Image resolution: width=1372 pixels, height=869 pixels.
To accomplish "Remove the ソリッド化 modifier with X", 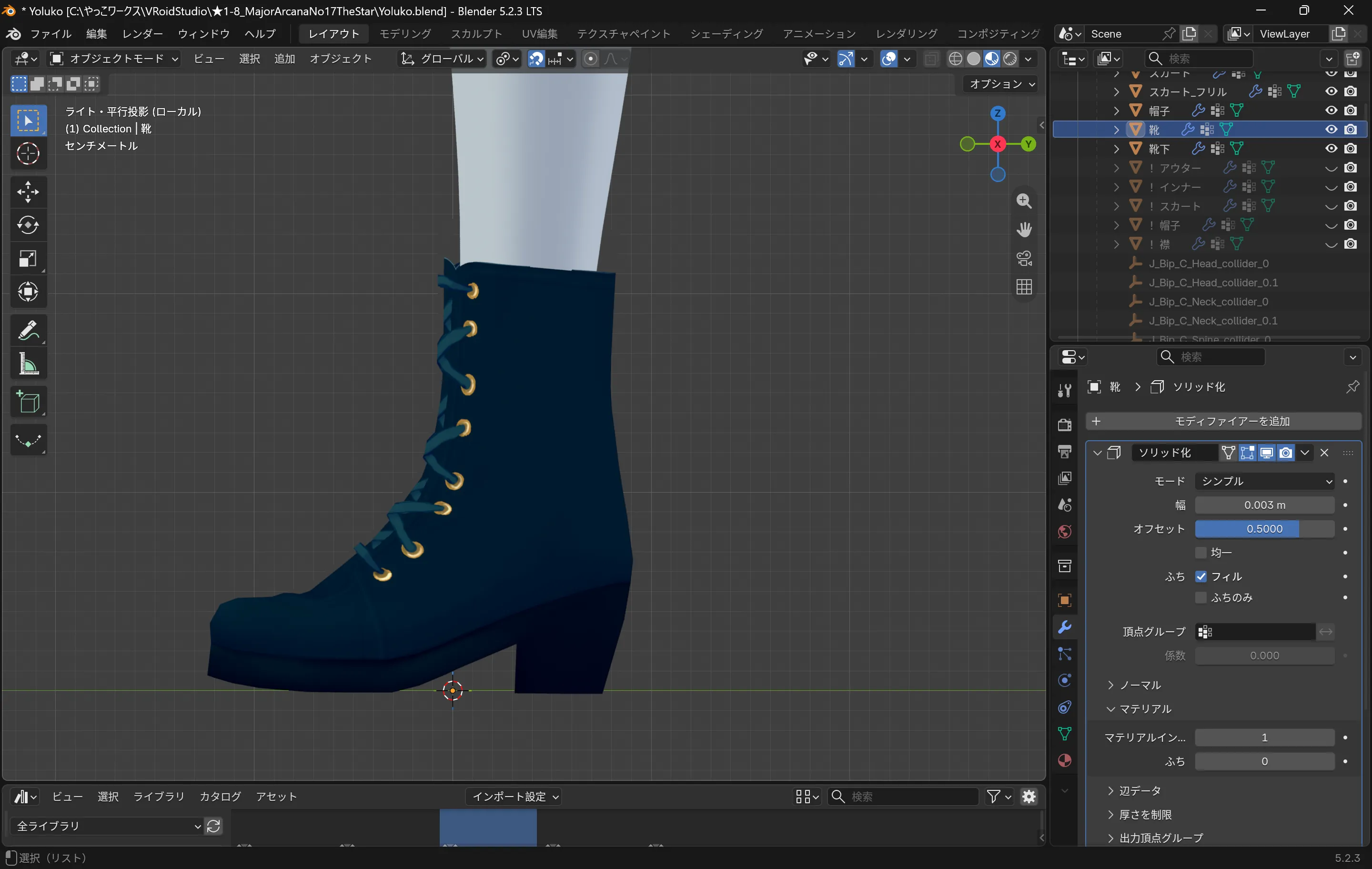I will pyautogui.click(x=1324, y=453).
